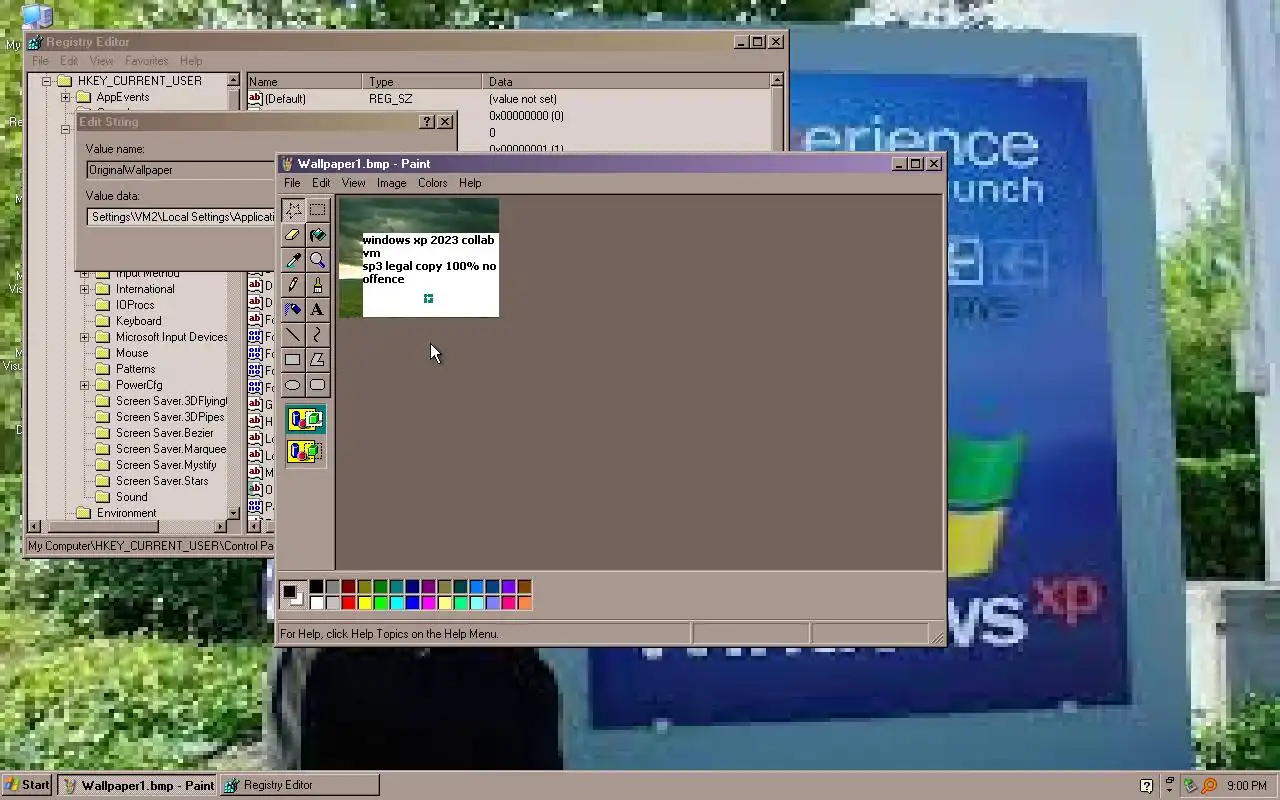Screen dimensions: 1280x800
Task: Enable opaque selection background option
Action: point(306,419)
